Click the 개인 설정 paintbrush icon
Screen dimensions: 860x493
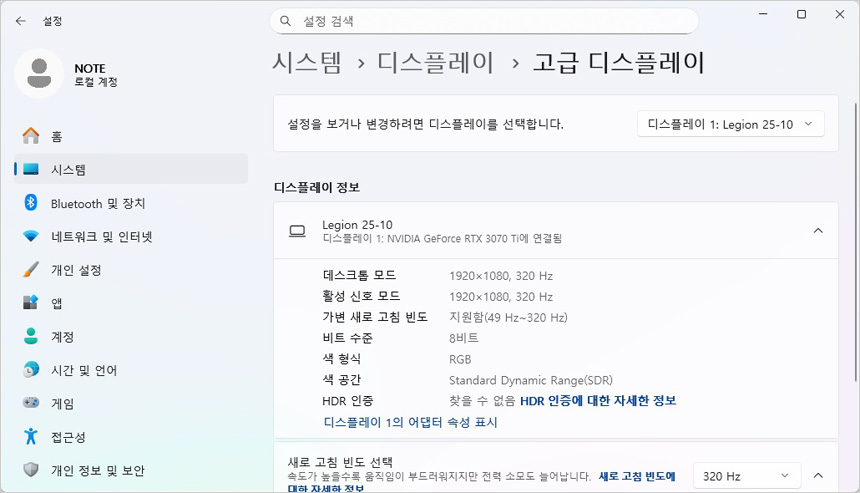click(x=31, y=270)
